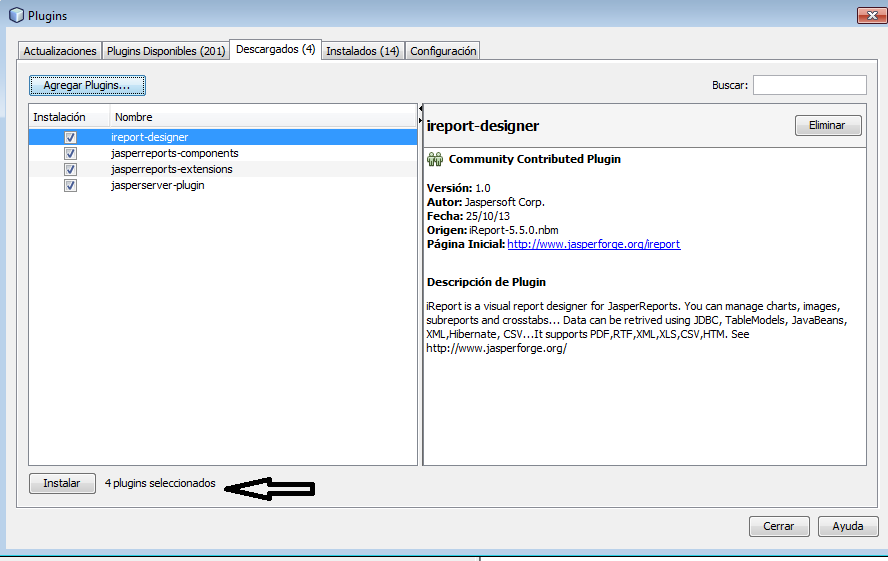The height and width of the screenshot is (561, 888).
Task: Select the jasperreports-components row
Action: coord(223,153)
